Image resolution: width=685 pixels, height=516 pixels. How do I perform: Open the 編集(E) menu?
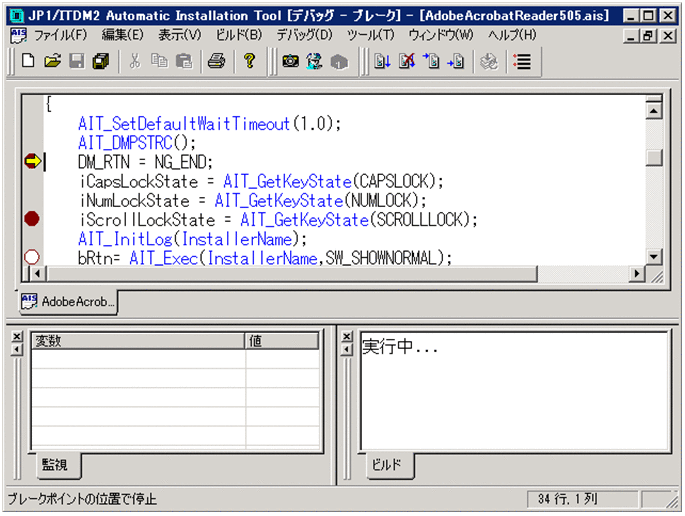click(x=122, y=35)
